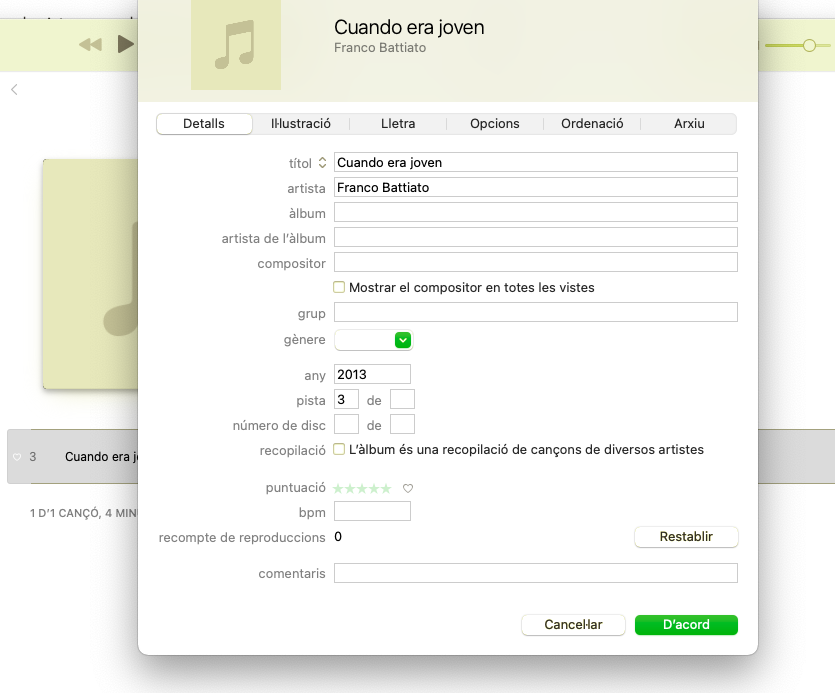Click the àlbum text field
This screenshot has width=835, height=693.
coord(535,212)
